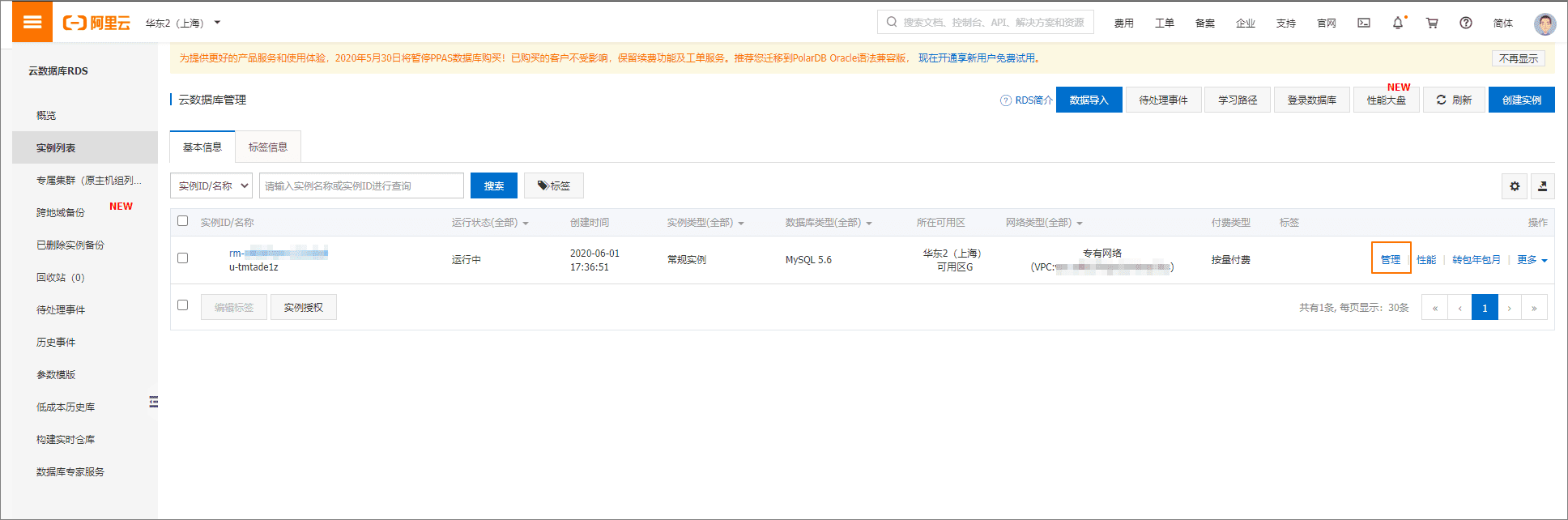
Task: Click the 学习路径 button
Action: coord(1238,100)
